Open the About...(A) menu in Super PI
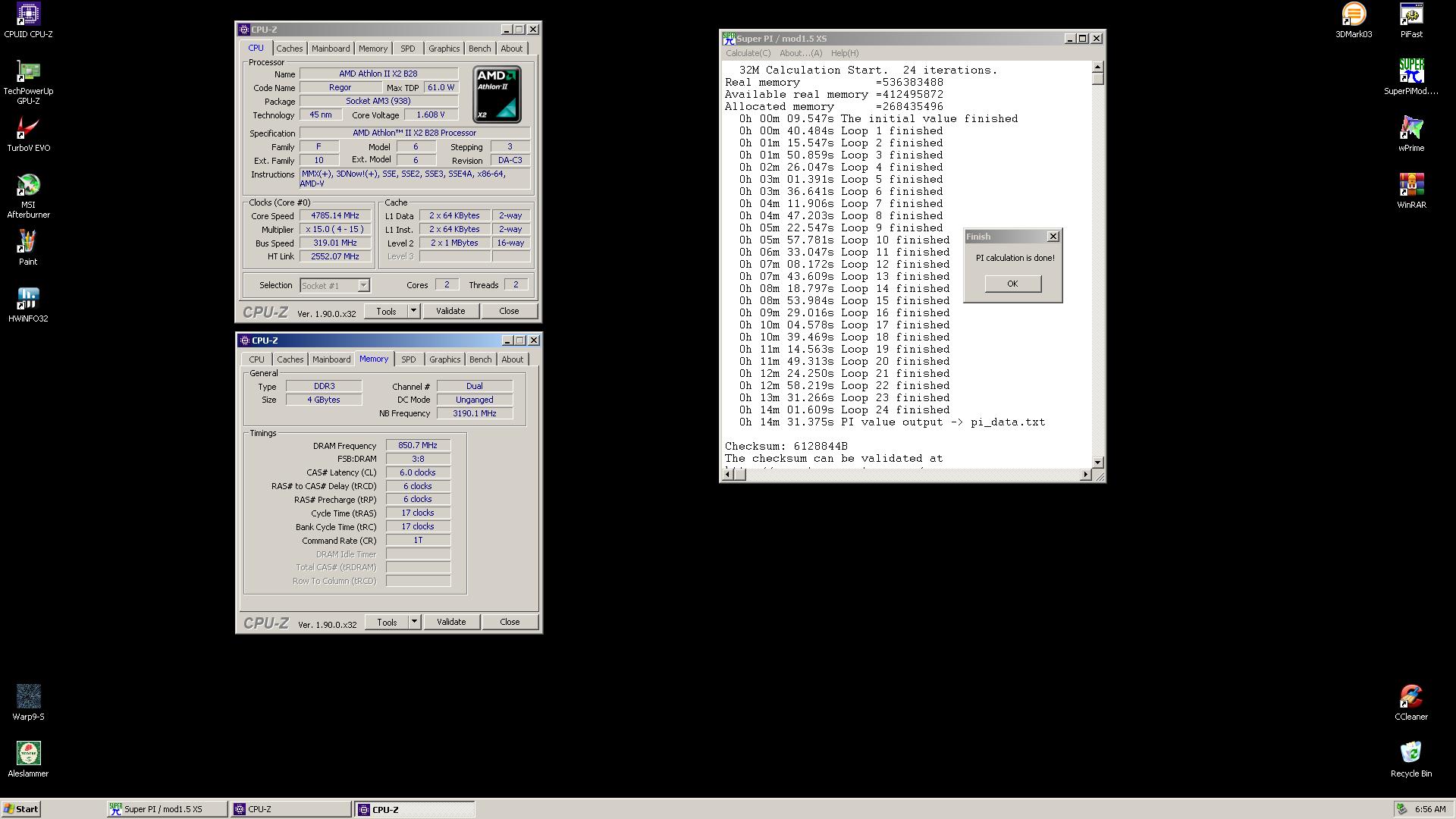Screen dimensions: 1456x819 click(x=801, y=53)
